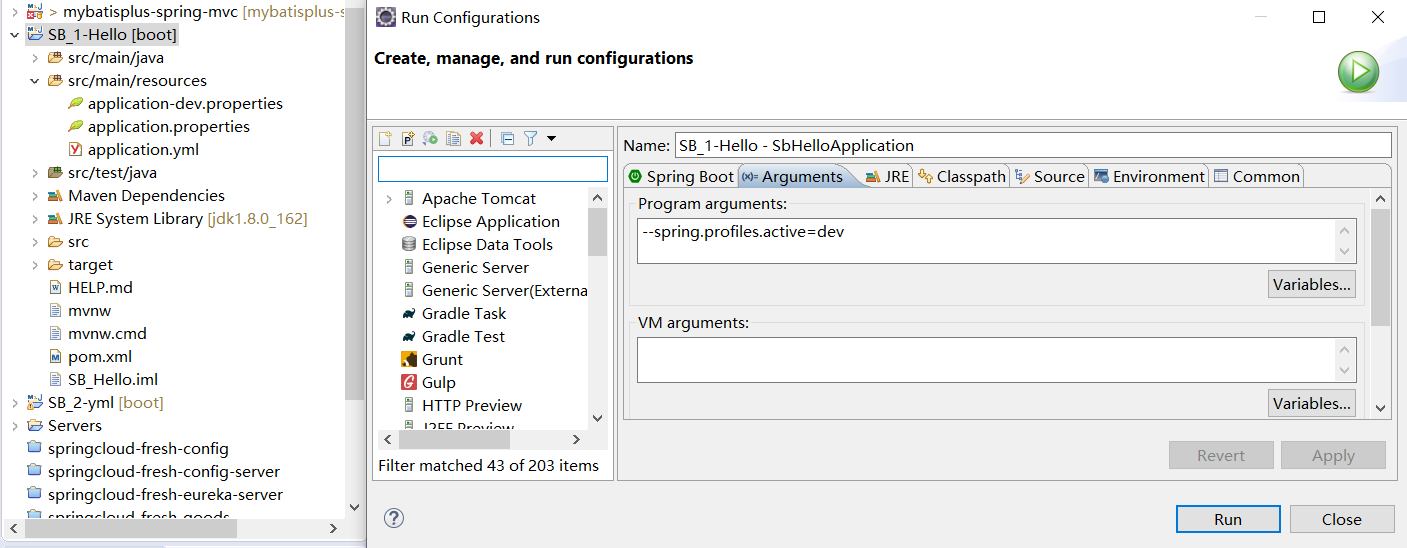1407x548 pixels.
Task: Select HELP.md in Package Explorer
Action: click(x=100, y=287)
